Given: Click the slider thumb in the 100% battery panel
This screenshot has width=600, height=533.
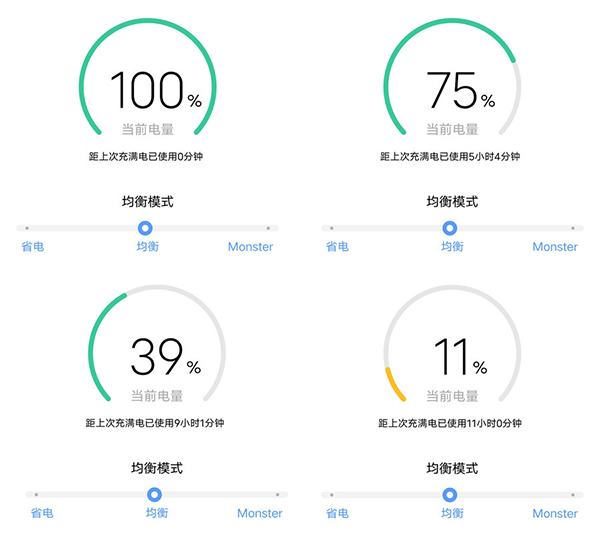Looking at the screenshot, I should 145,228.
